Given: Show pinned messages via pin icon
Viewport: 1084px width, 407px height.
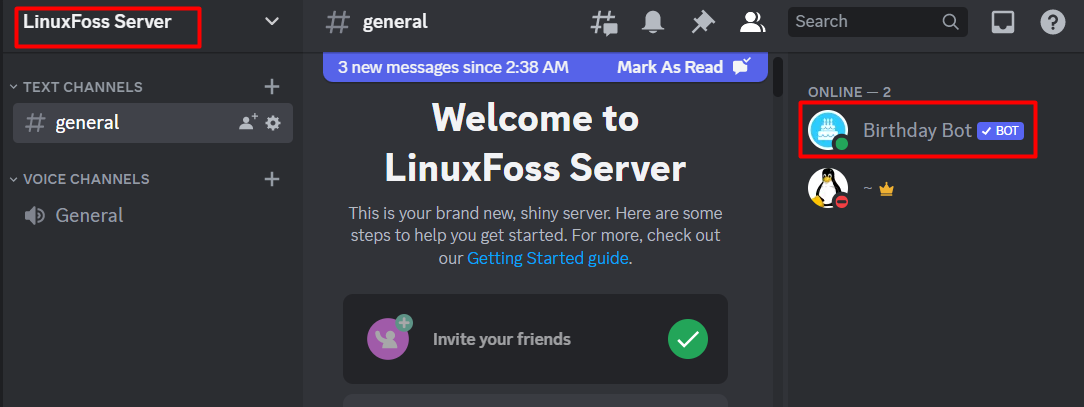Looking at the screenshot, I should point(702,22).
